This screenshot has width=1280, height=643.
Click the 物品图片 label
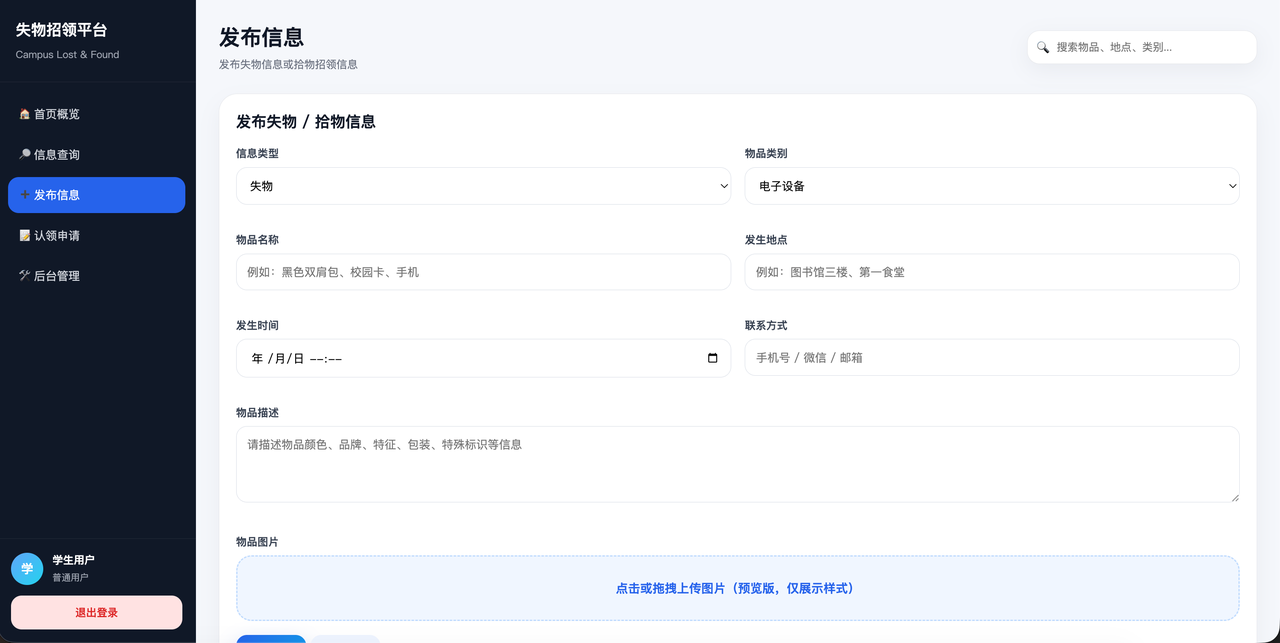(x=257, y=542)
